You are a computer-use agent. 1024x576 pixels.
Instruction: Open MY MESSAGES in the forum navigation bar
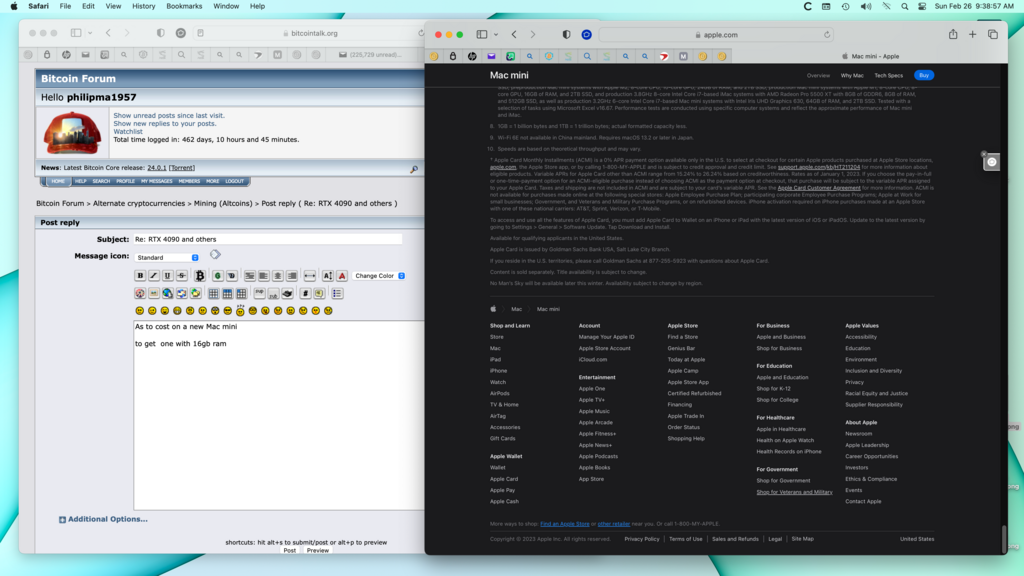click(x=157, y=182)
